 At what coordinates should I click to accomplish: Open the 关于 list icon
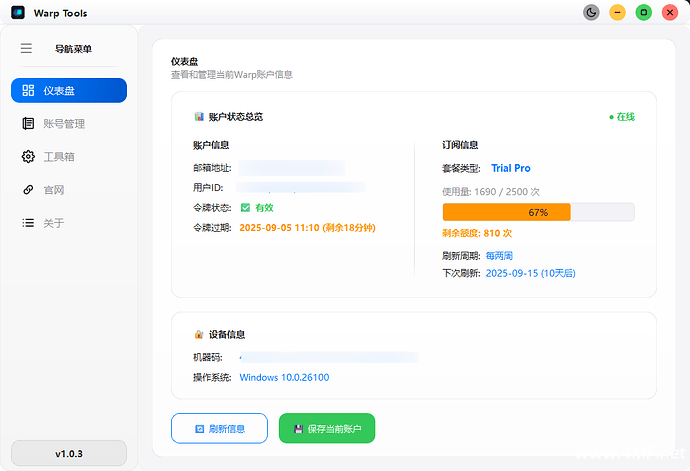[28, 223]
